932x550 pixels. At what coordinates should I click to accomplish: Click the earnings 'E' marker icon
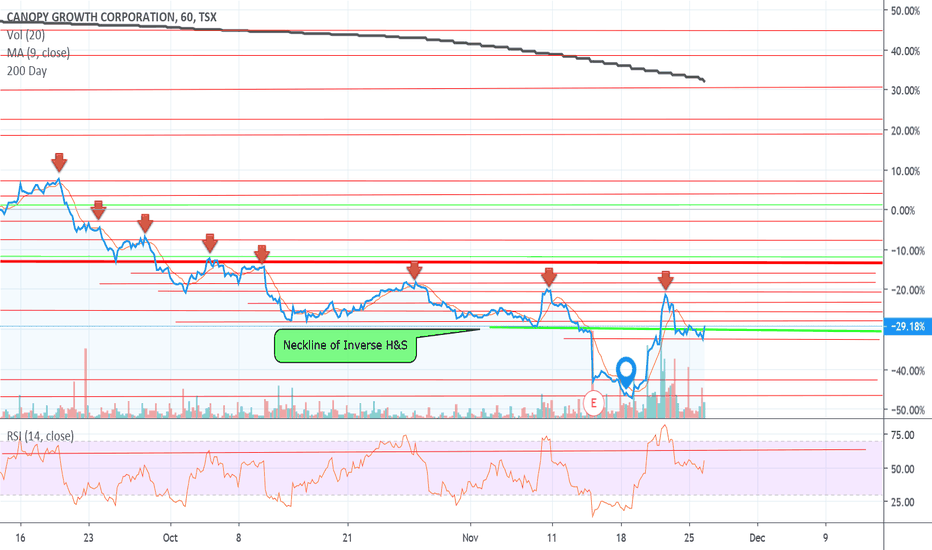point(593,403)
